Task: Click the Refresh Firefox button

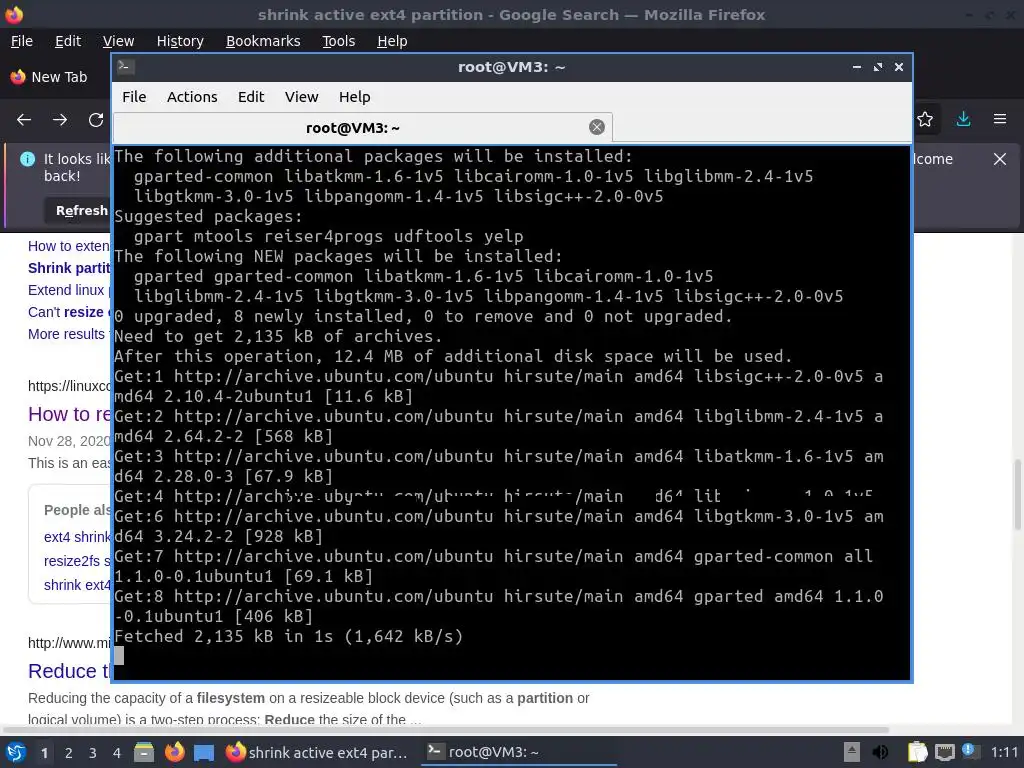Action: click(x=78, y=210)
